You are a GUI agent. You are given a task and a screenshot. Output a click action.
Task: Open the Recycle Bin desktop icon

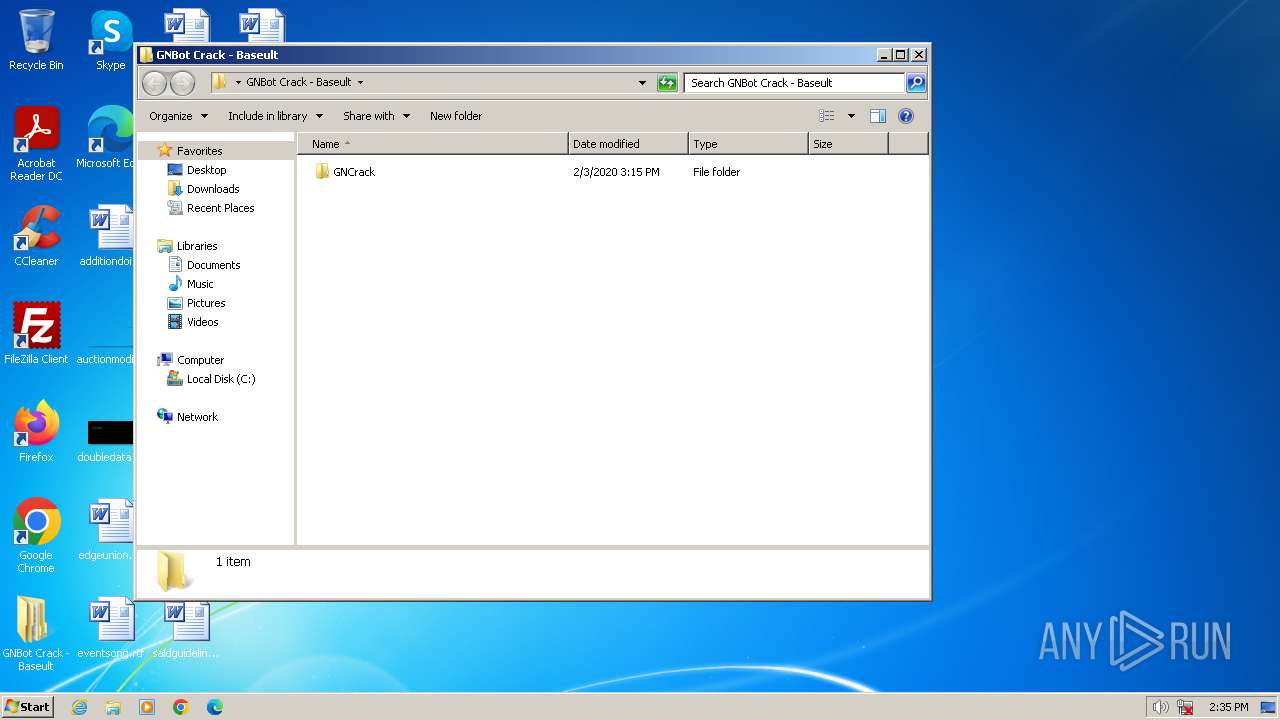click(x=36, y=40)
